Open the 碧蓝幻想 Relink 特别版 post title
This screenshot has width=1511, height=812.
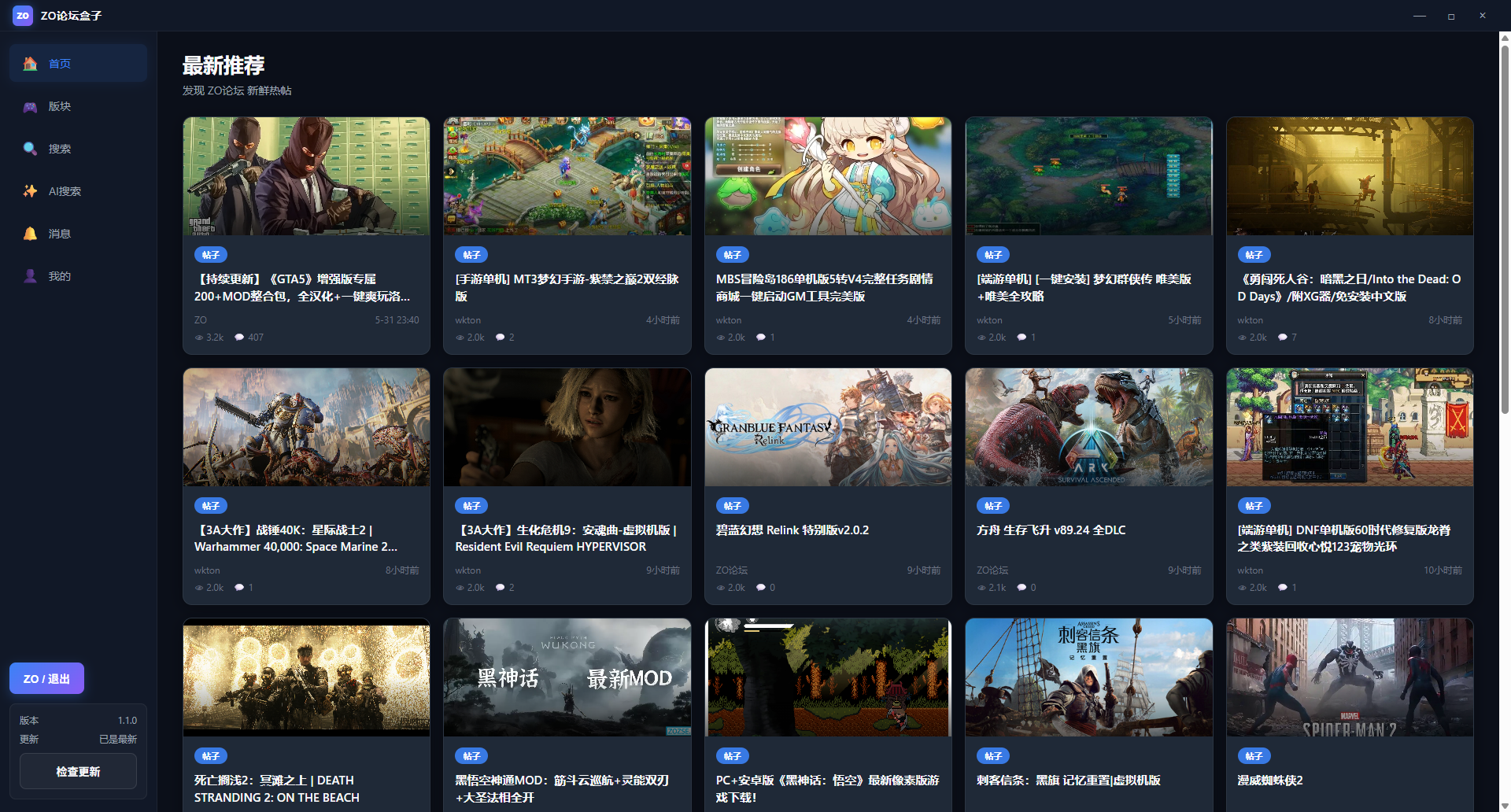coord(792,530)
